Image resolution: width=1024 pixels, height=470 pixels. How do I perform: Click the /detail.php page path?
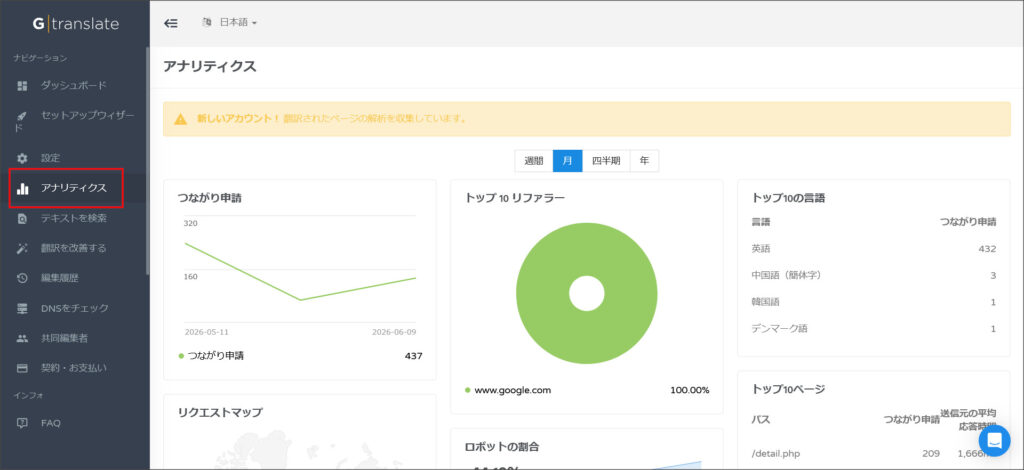(776, 454)
